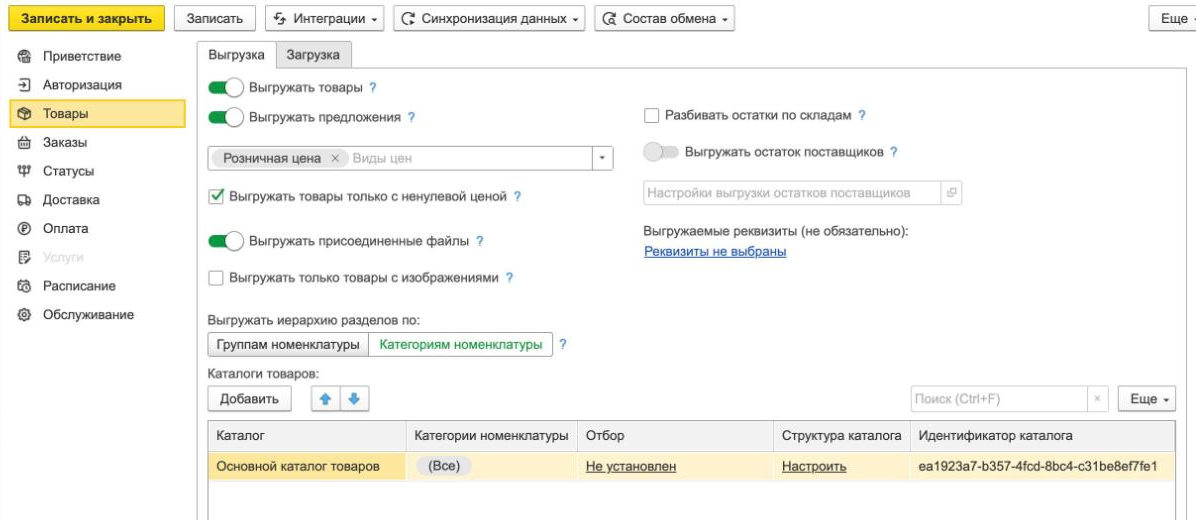This screenshot has height=520, width=1196.
Task: Click the Записать button
Action: pyautogui.click(x=214, y=19)
